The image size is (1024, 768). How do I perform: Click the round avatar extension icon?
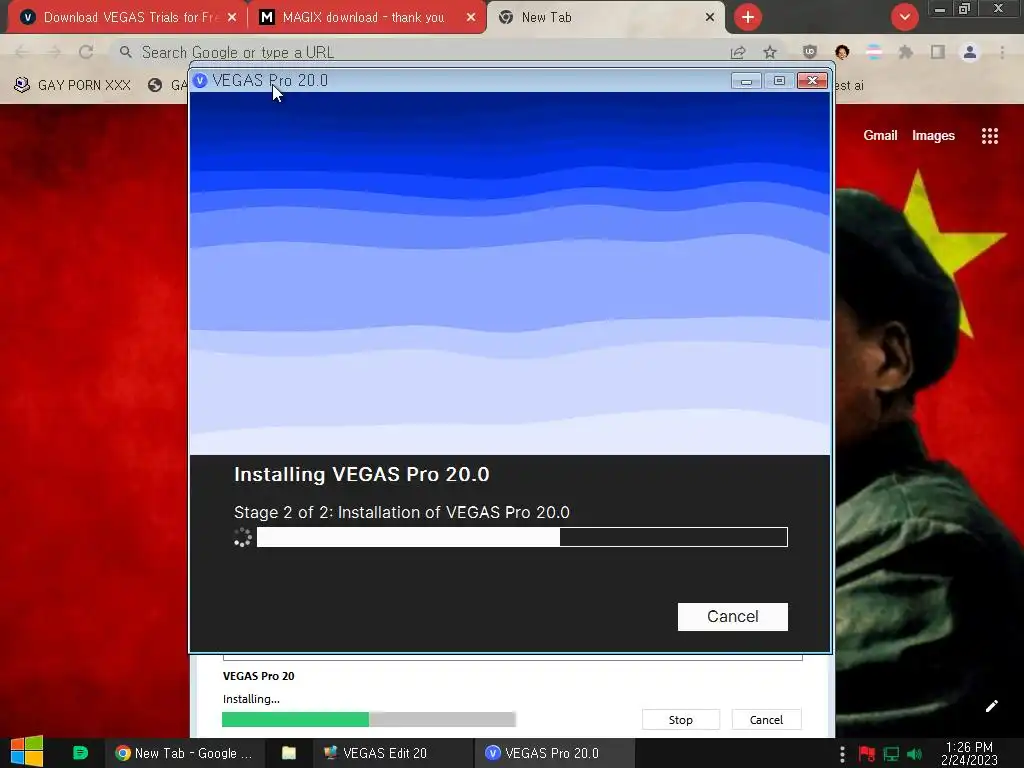842,52
